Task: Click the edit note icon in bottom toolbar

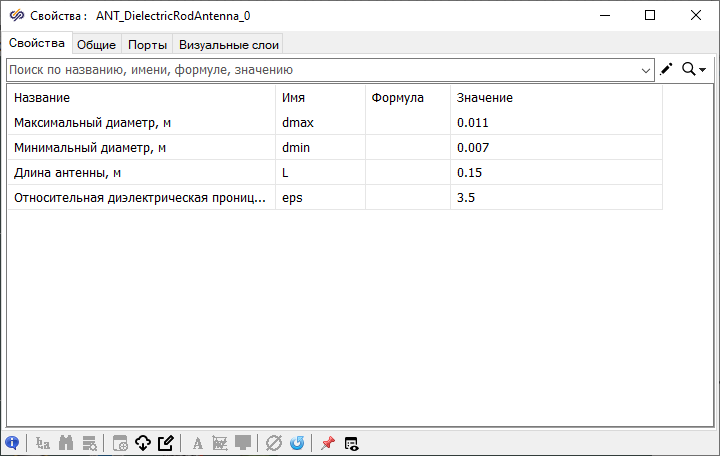Action: 166,443
